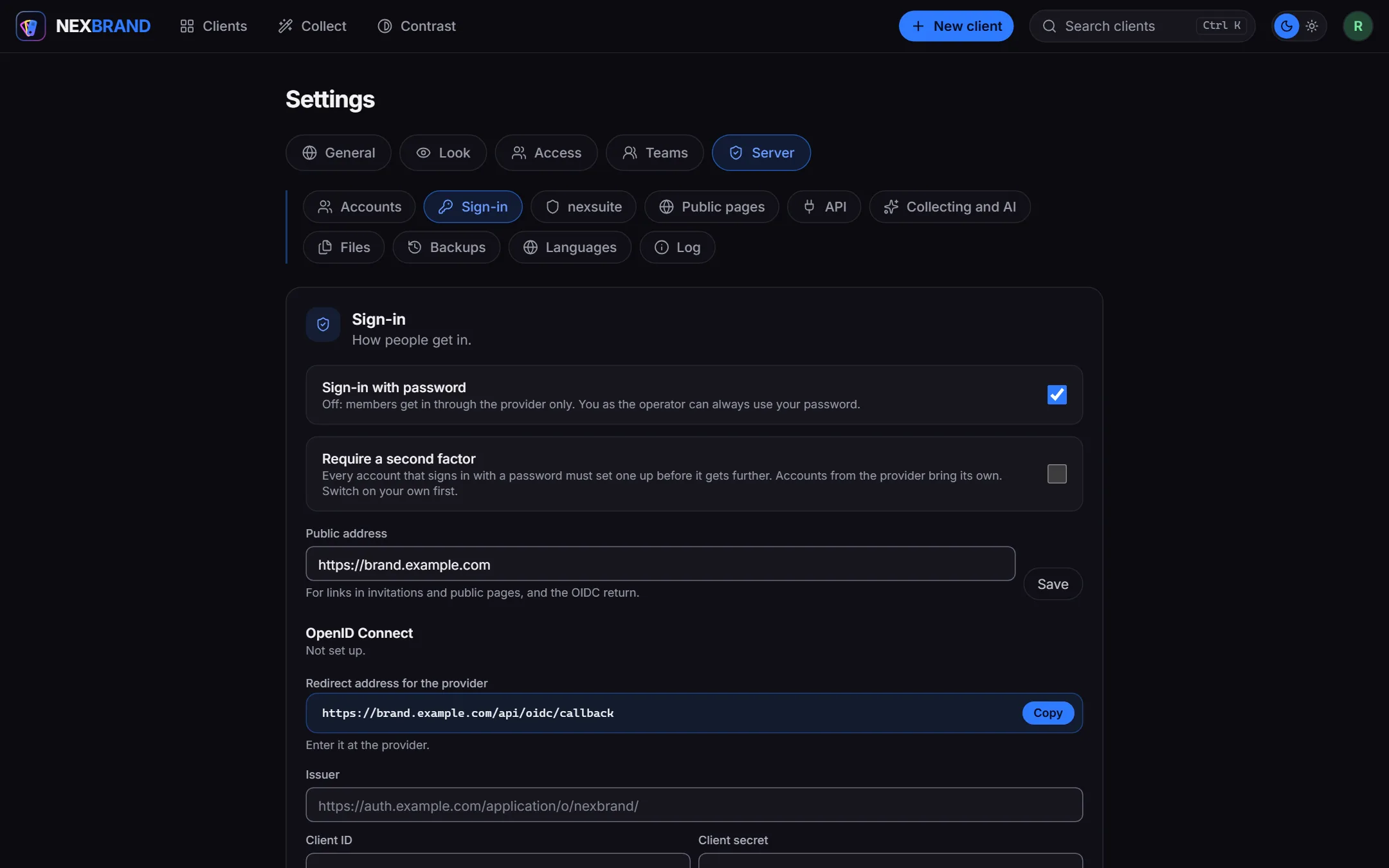Viewport: 1389px width, 868px height.
Task: Switch to dark mode moon icon
Action: 1286,26
